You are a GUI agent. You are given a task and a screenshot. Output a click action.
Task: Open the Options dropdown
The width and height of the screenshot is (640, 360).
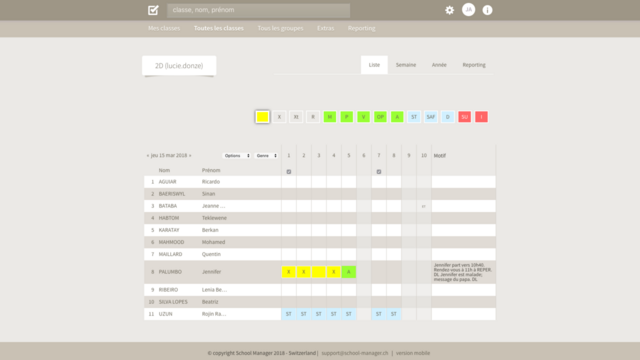(236, 156)
